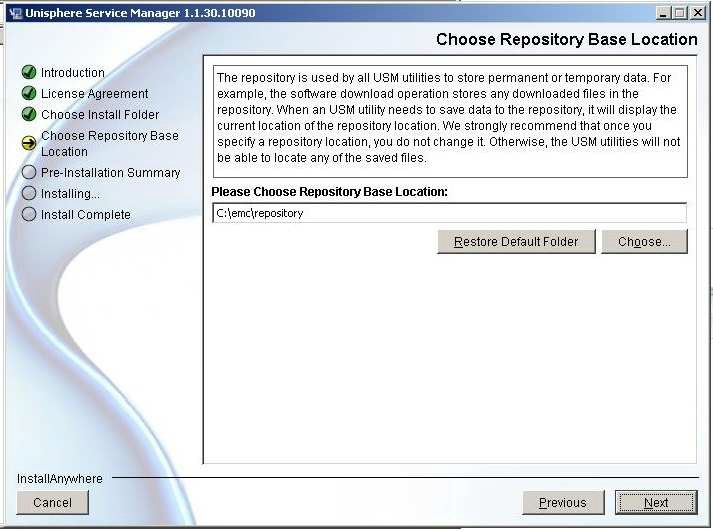Viewport: 713px width, 531px height.
Task: Select the Choose Repository Base Location step
Action: pyautogui.click(x=110, y=144)
